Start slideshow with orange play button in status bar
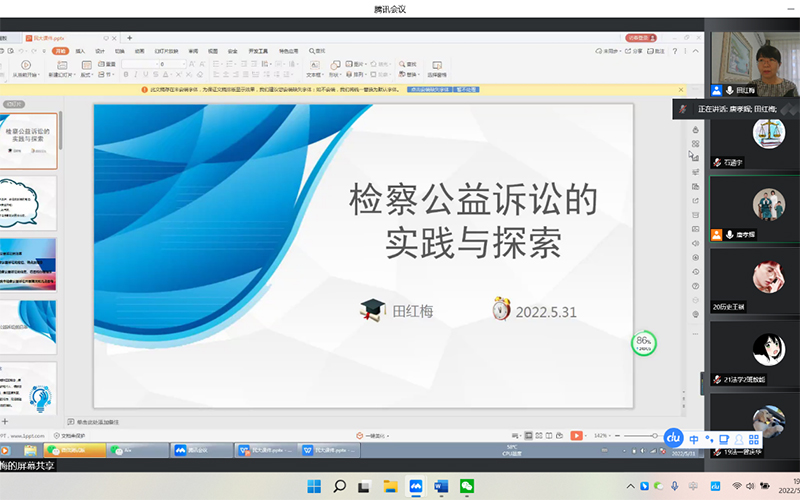The height and width of the screenshot is (500, 800). click(x=576, y=435)
